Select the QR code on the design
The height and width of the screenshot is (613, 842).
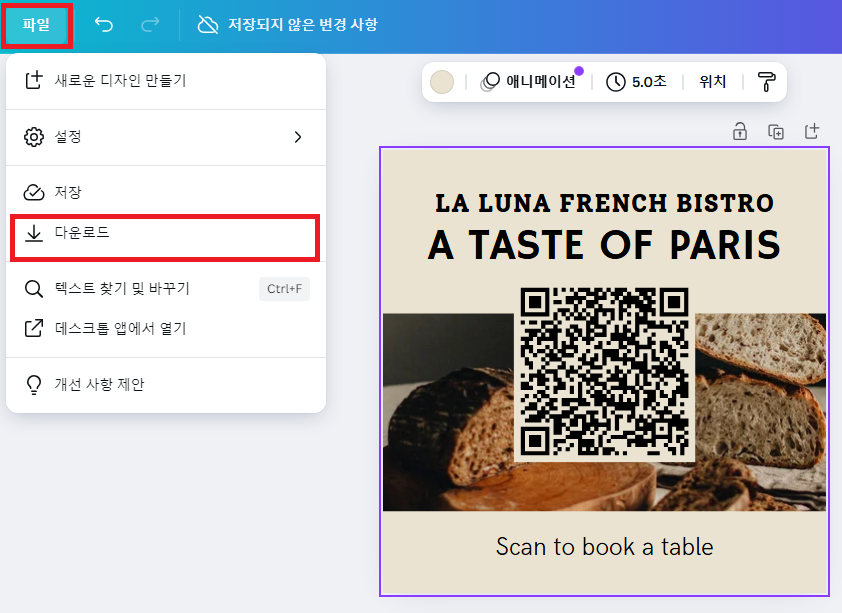click(x=605, y=371)
